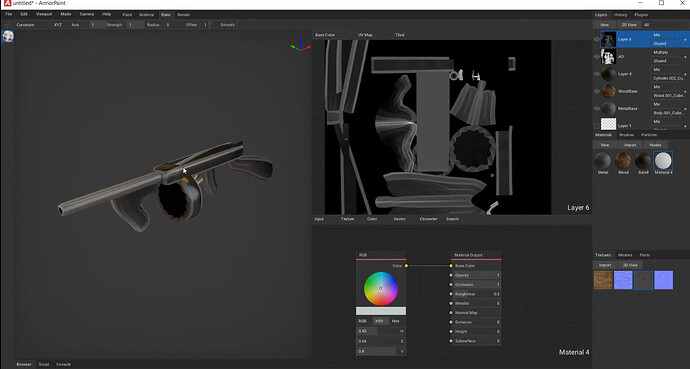Select the first normal map texture
This screenshot has width=690, height=369.
(x=623, y=280)
